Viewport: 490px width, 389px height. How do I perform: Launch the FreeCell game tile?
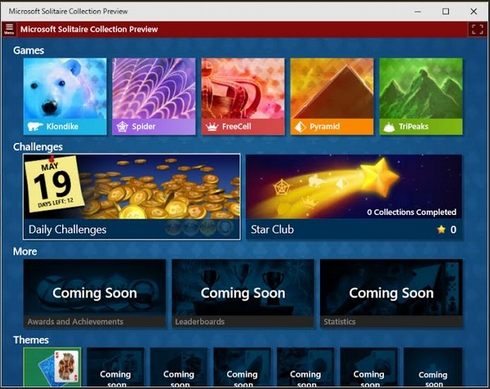(x=243, y=97)
